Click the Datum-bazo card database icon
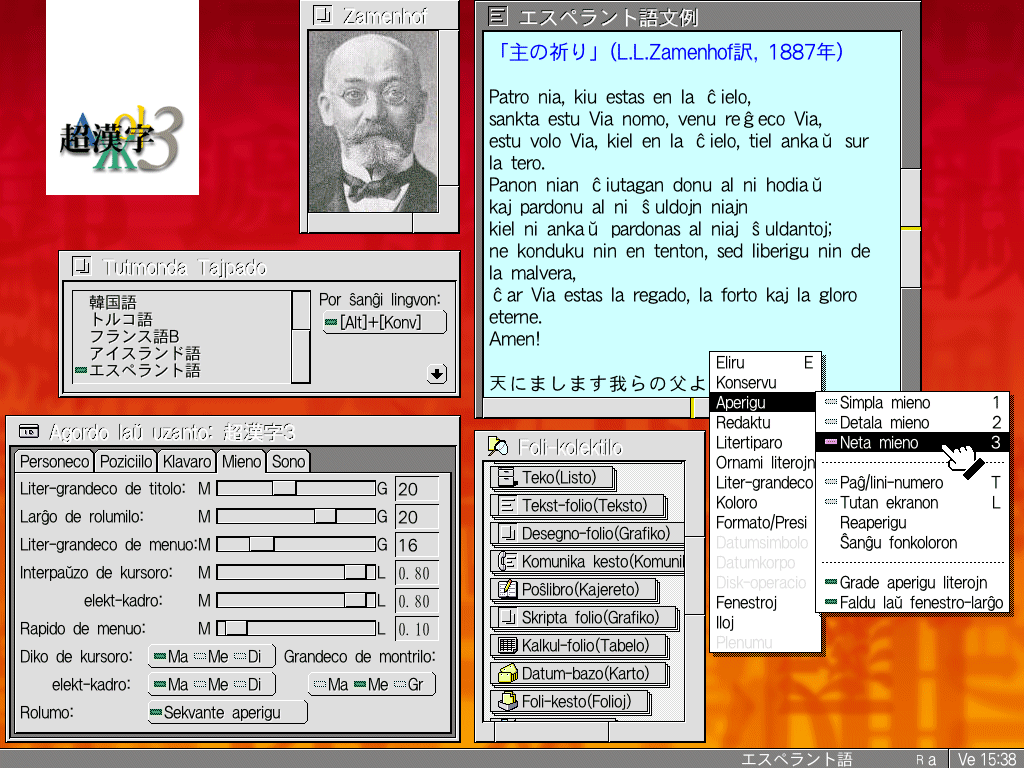 506,674
